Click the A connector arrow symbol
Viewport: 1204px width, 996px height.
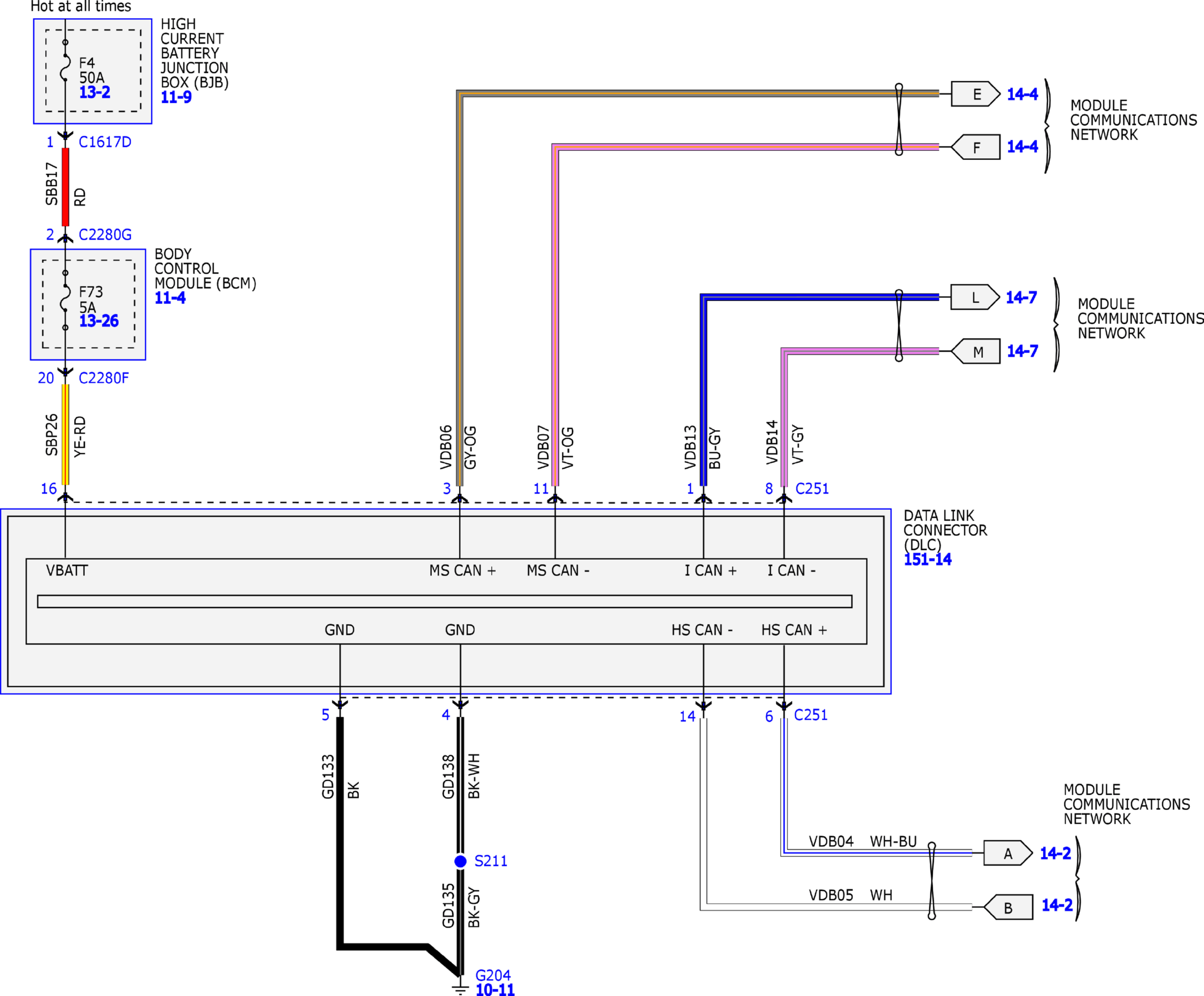[1008, 853]
